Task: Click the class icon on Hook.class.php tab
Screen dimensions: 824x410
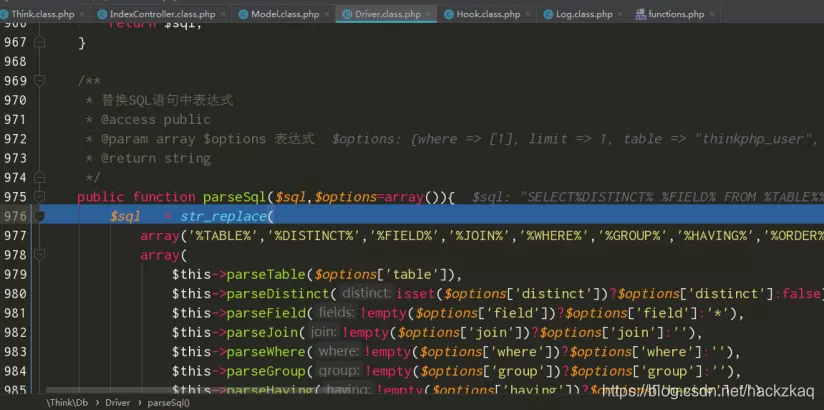Action: [448, 14]
